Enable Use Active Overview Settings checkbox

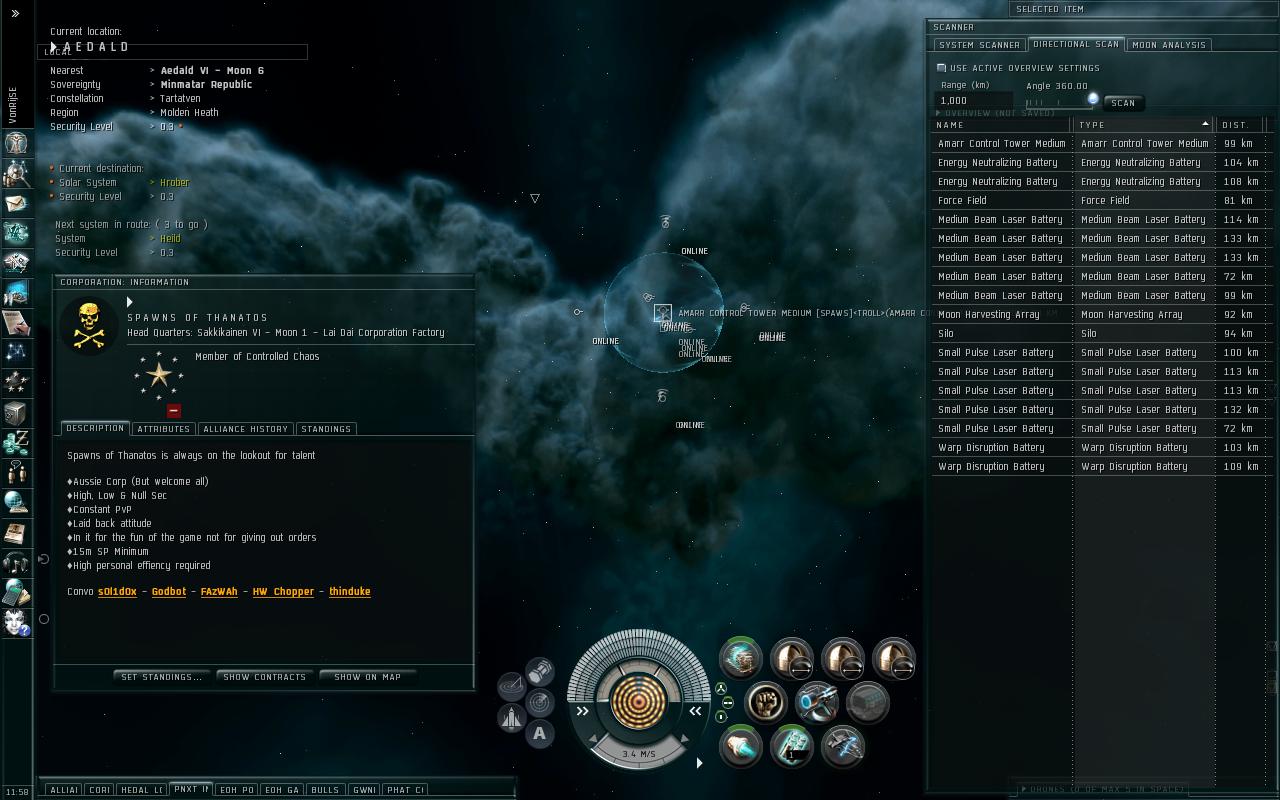941,68
